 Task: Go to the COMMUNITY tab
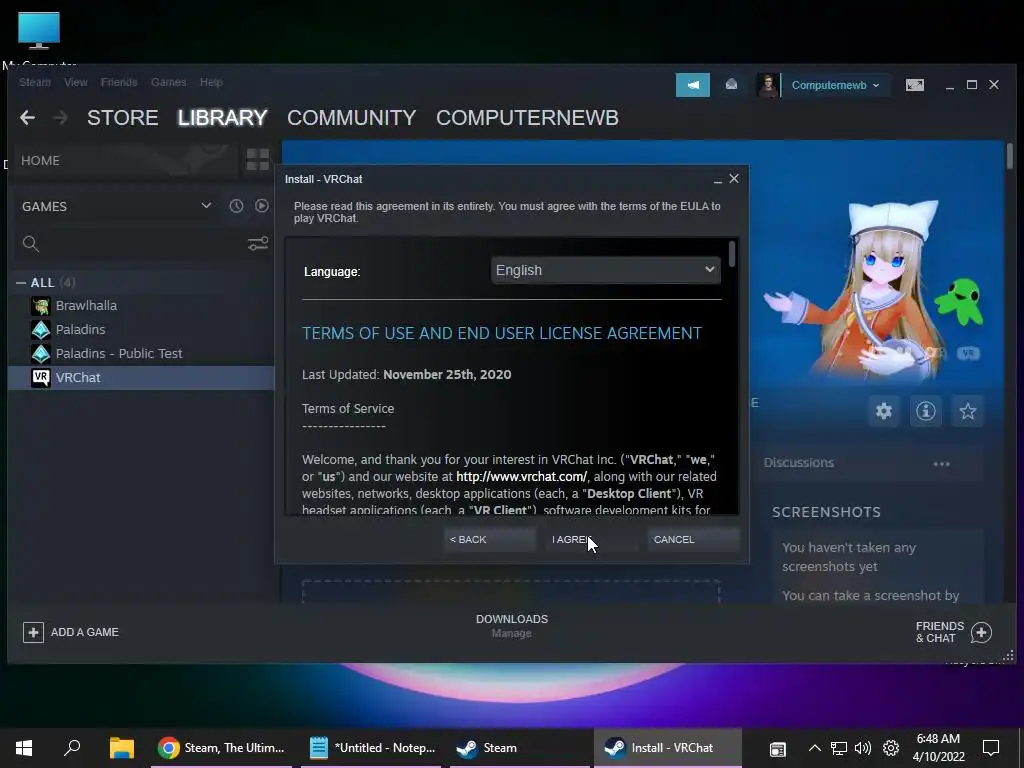[x=351, y=118]
